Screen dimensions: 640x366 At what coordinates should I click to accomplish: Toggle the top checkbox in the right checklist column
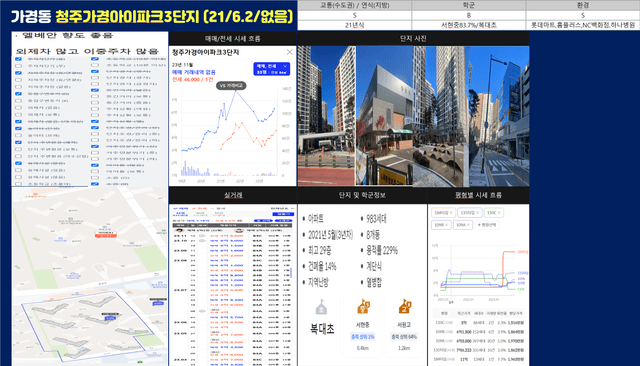pyautogui.click(x=95, y=59)
